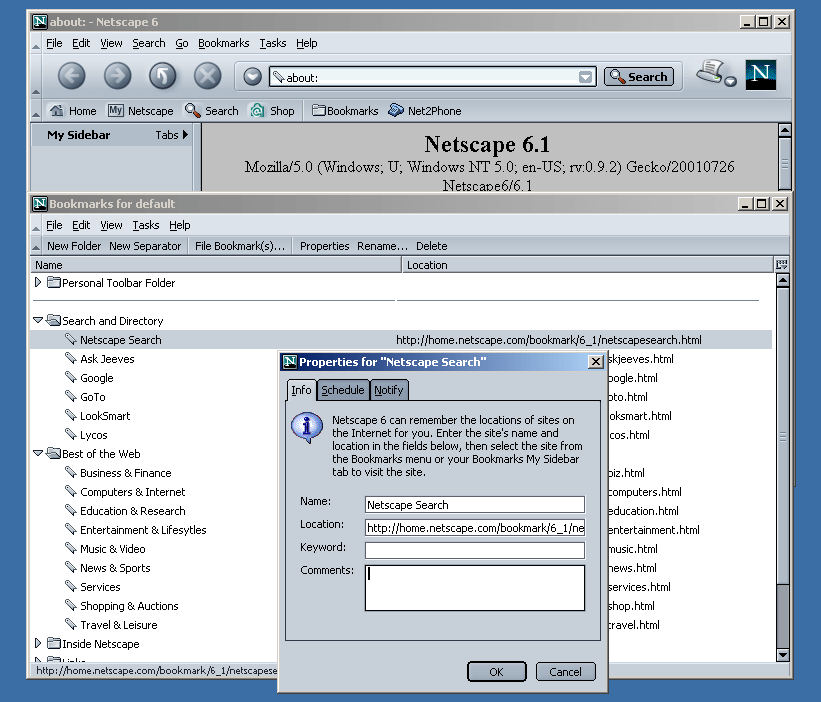Collapse the Best of the Web folder
Screen dimensions: 821x702
[38, 453]
